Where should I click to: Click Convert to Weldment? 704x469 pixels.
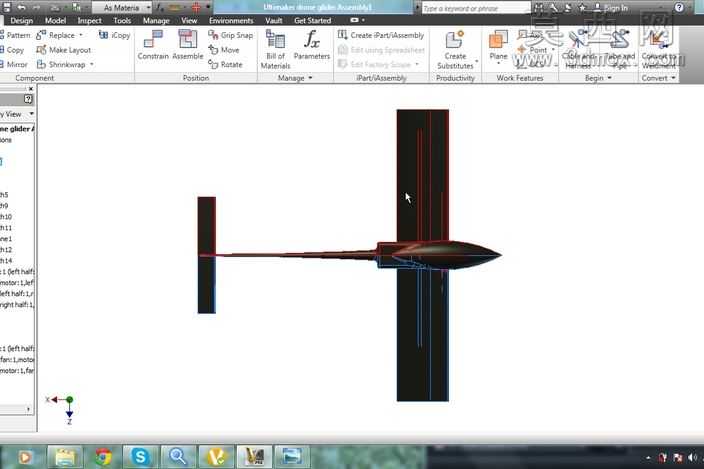[x=659, y=49]
